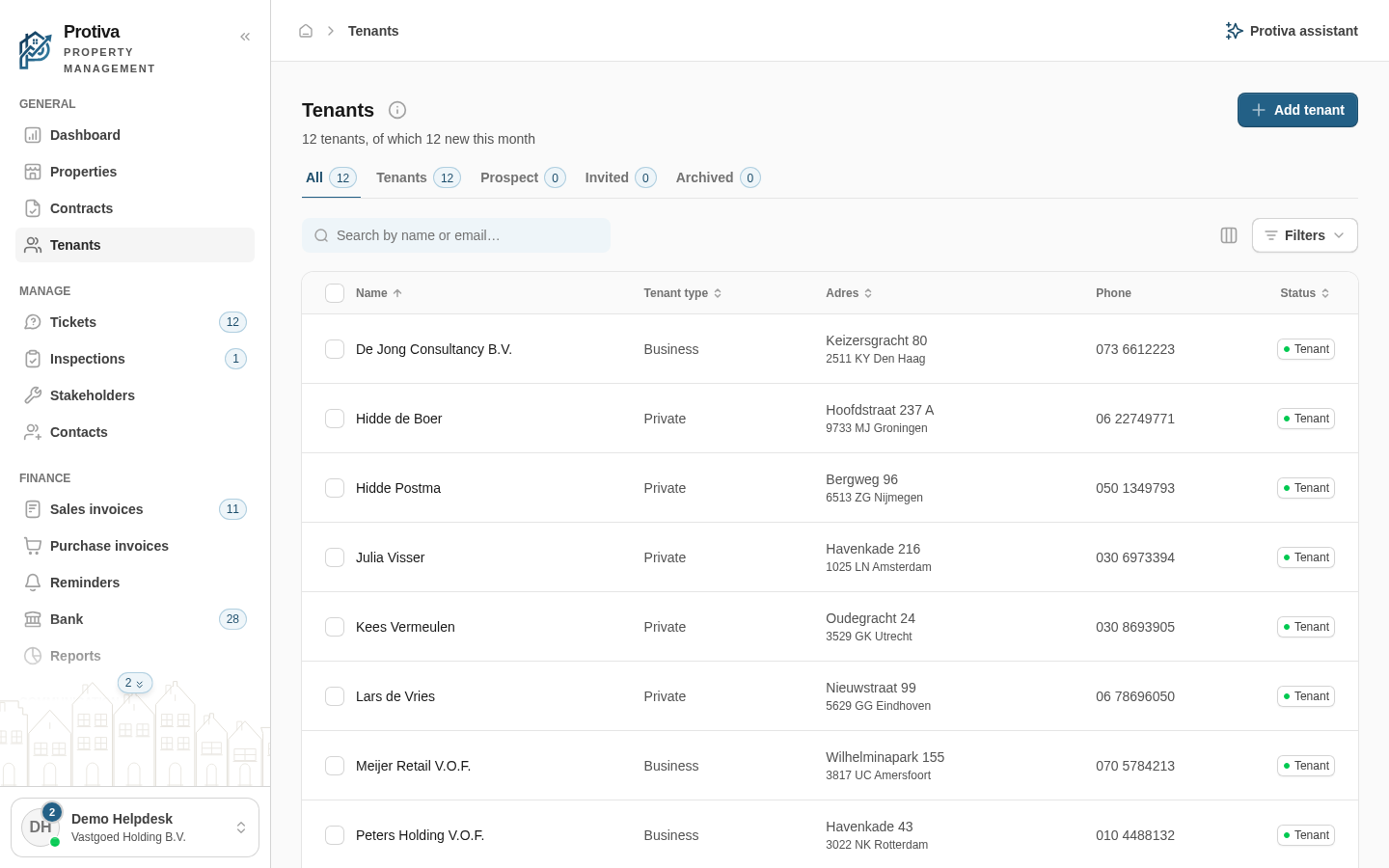Click the Tenant status badge for Peters Holding V.O.F.

click(1306, 835)
